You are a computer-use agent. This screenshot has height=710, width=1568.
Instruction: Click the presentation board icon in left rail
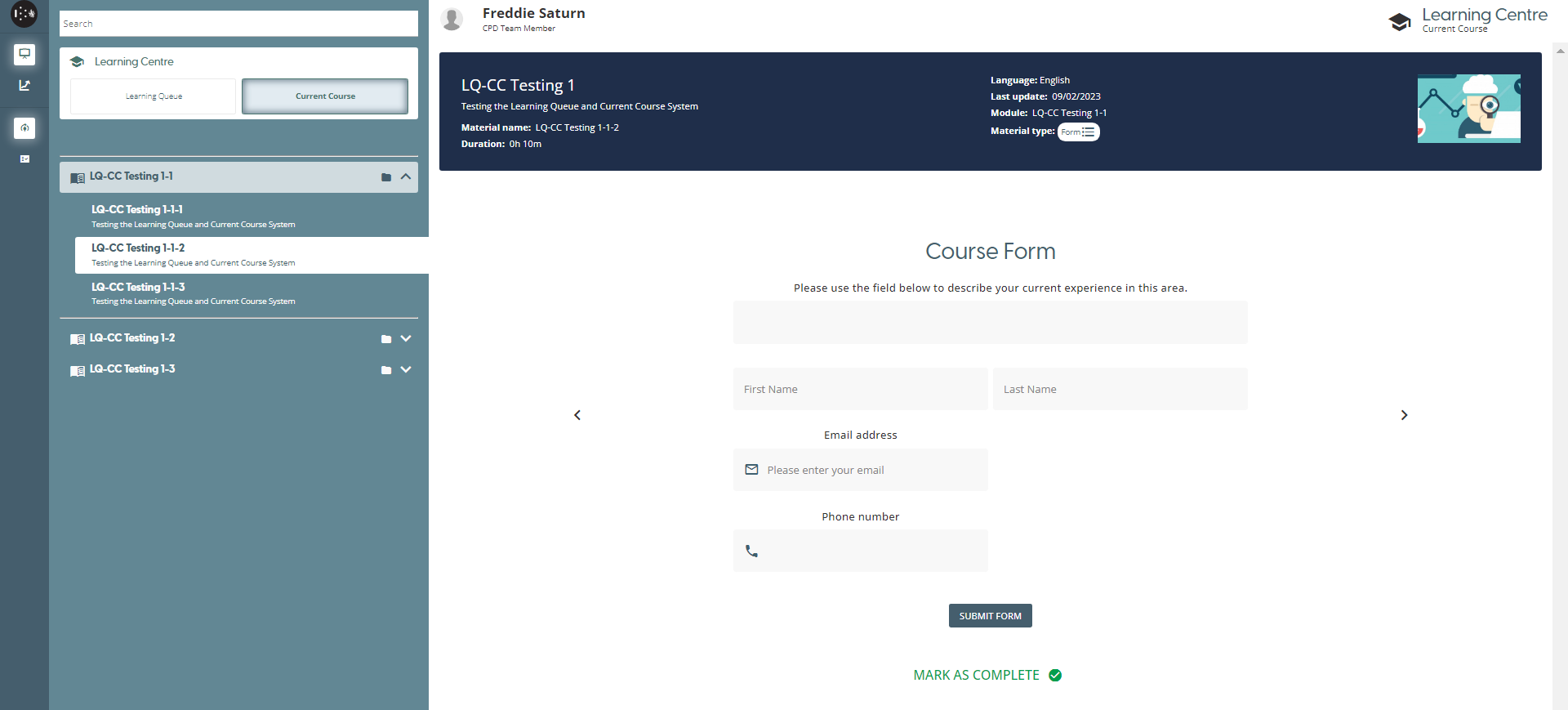tap(24, 55)
